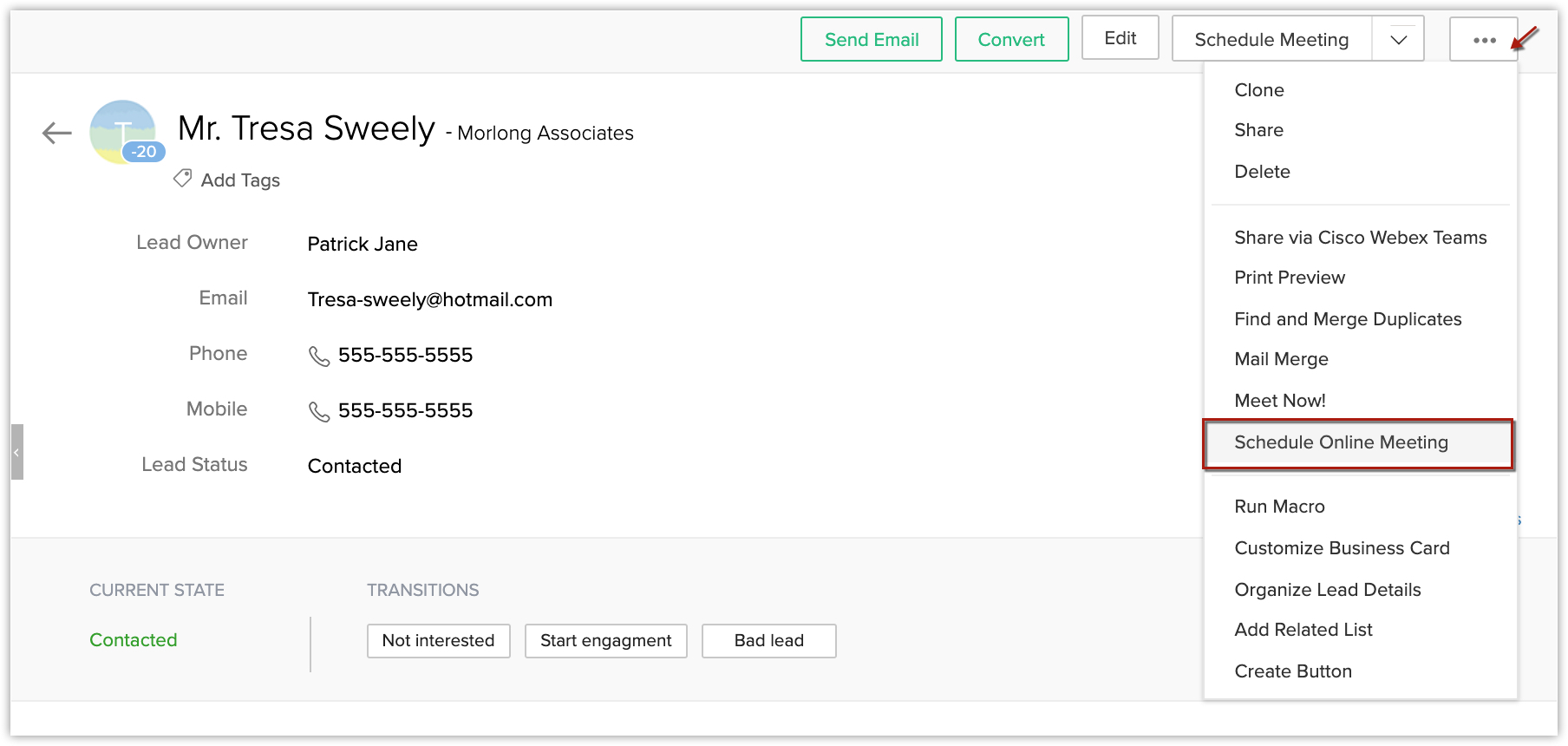This screenshot has height=746, width=1568.
Task: Click the Send Email button
Action: coord(871,40)
